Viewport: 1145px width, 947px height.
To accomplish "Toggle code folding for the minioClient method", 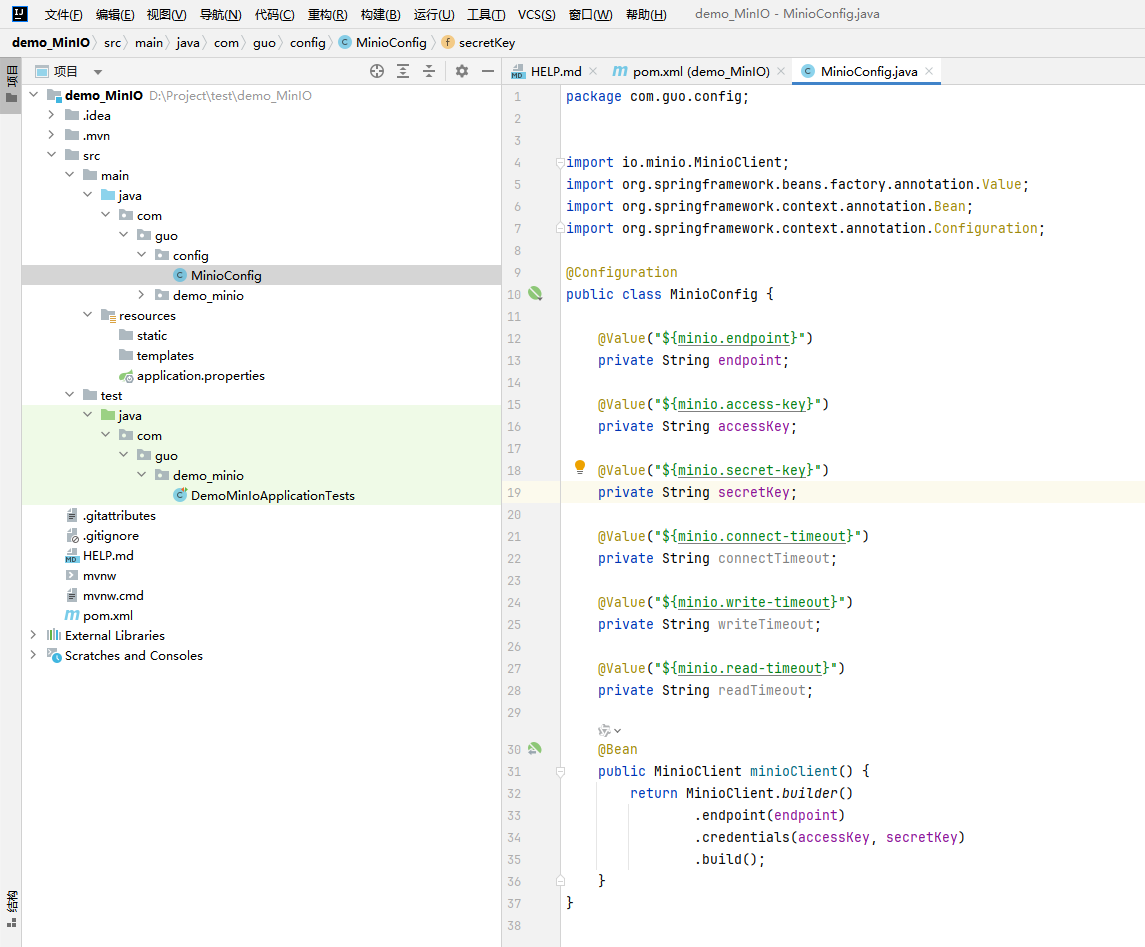I will [x=560, y=771].
